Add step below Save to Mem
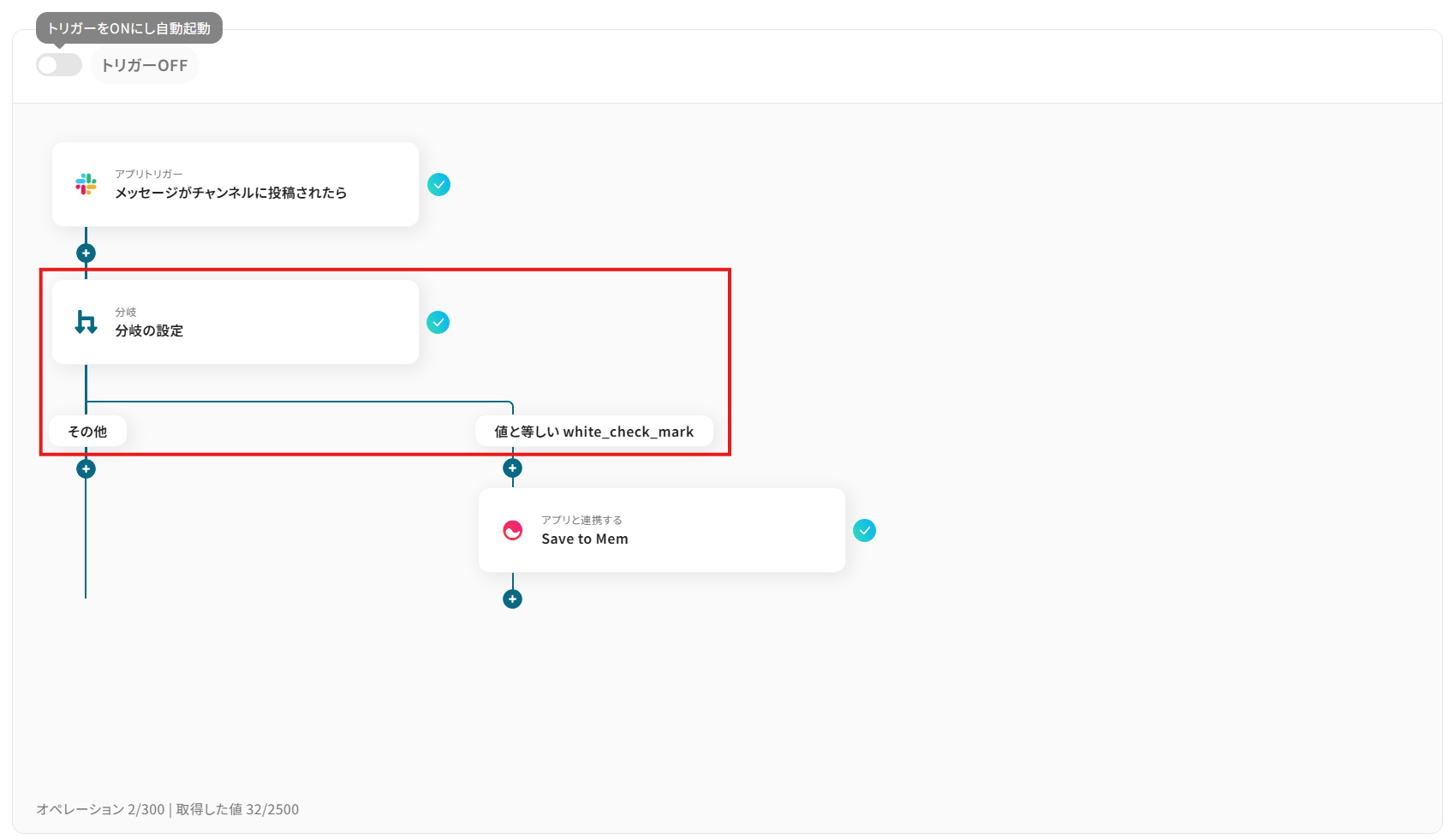 [512, 599]
